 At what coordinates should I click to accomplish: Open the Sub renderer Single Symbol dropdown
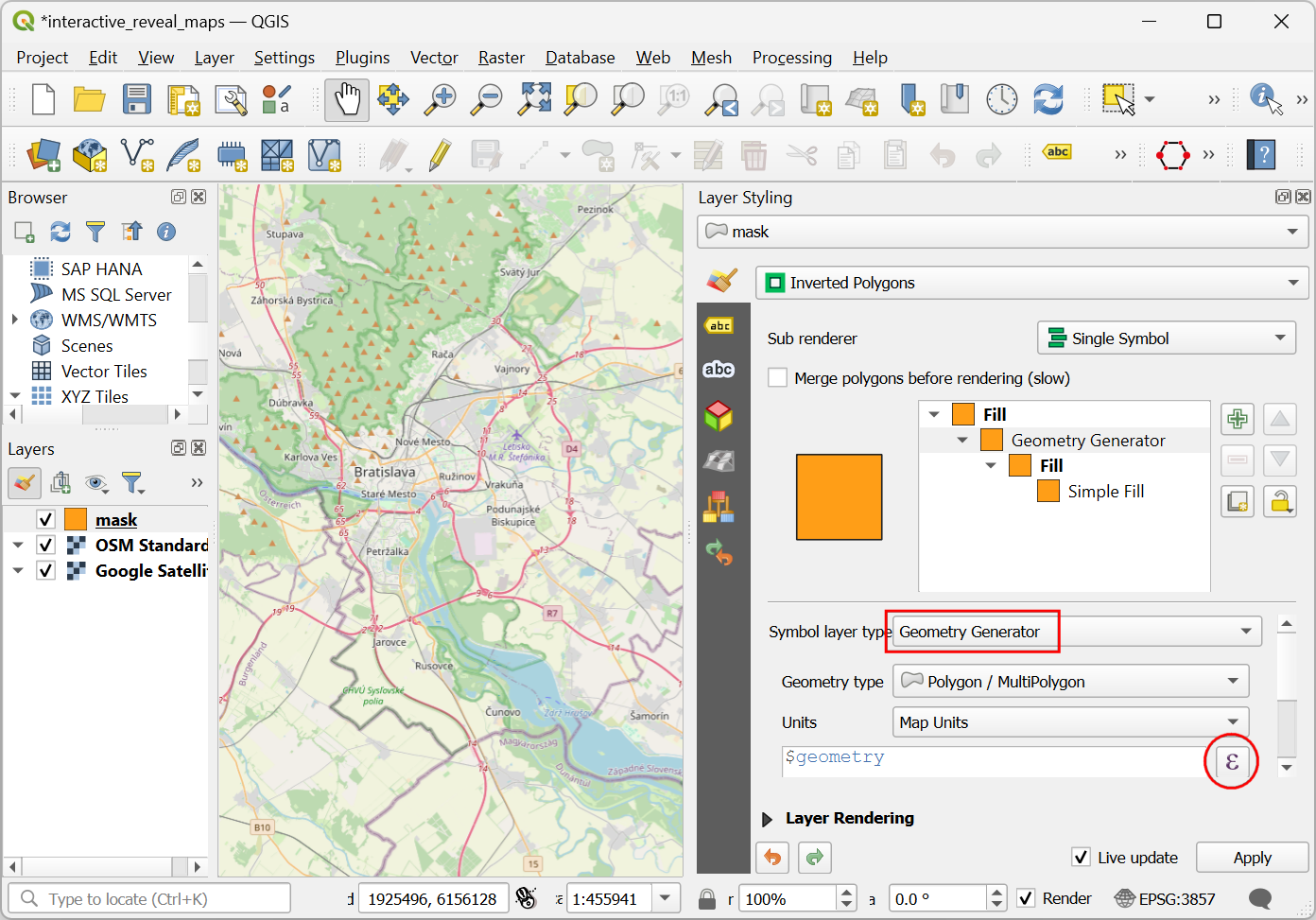tap(1166, 338)
